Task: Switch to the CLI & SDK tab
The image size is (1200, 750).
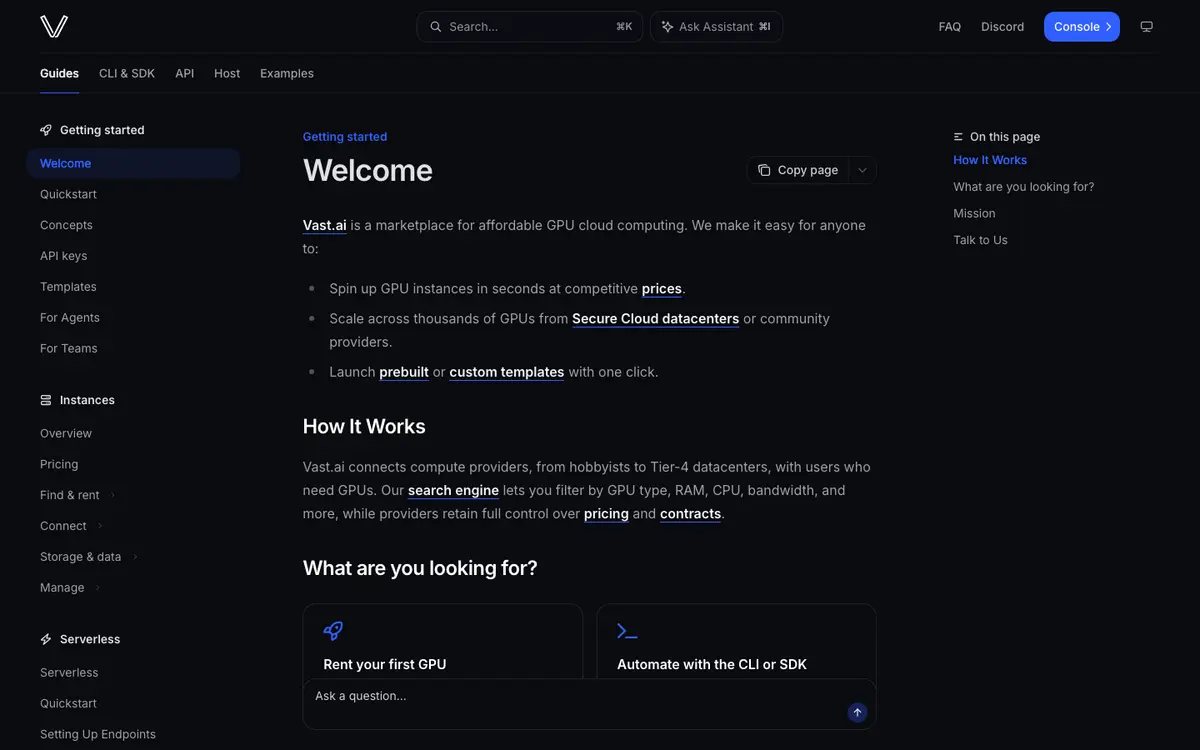Action: [x=127, y=73]
